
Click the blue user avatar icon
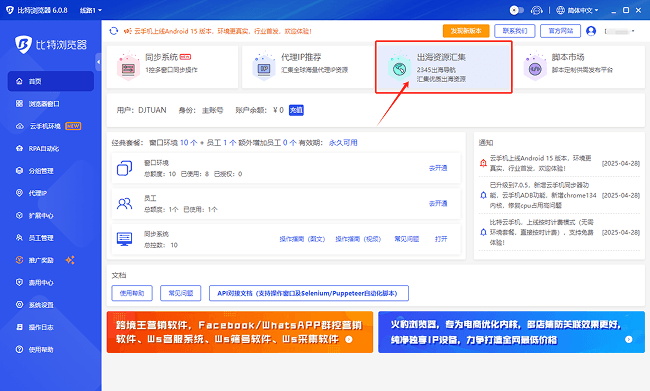point(591,31)
